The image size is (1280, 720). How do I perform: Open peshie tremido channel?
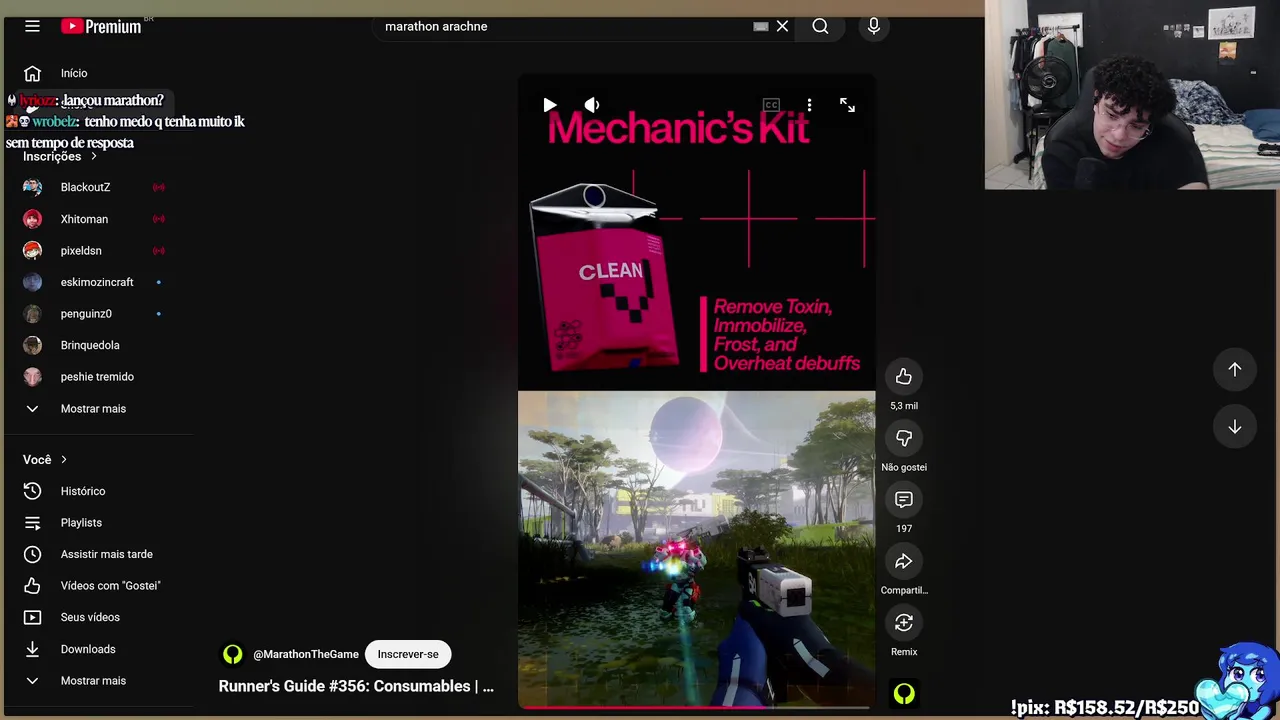pos(97,377)
